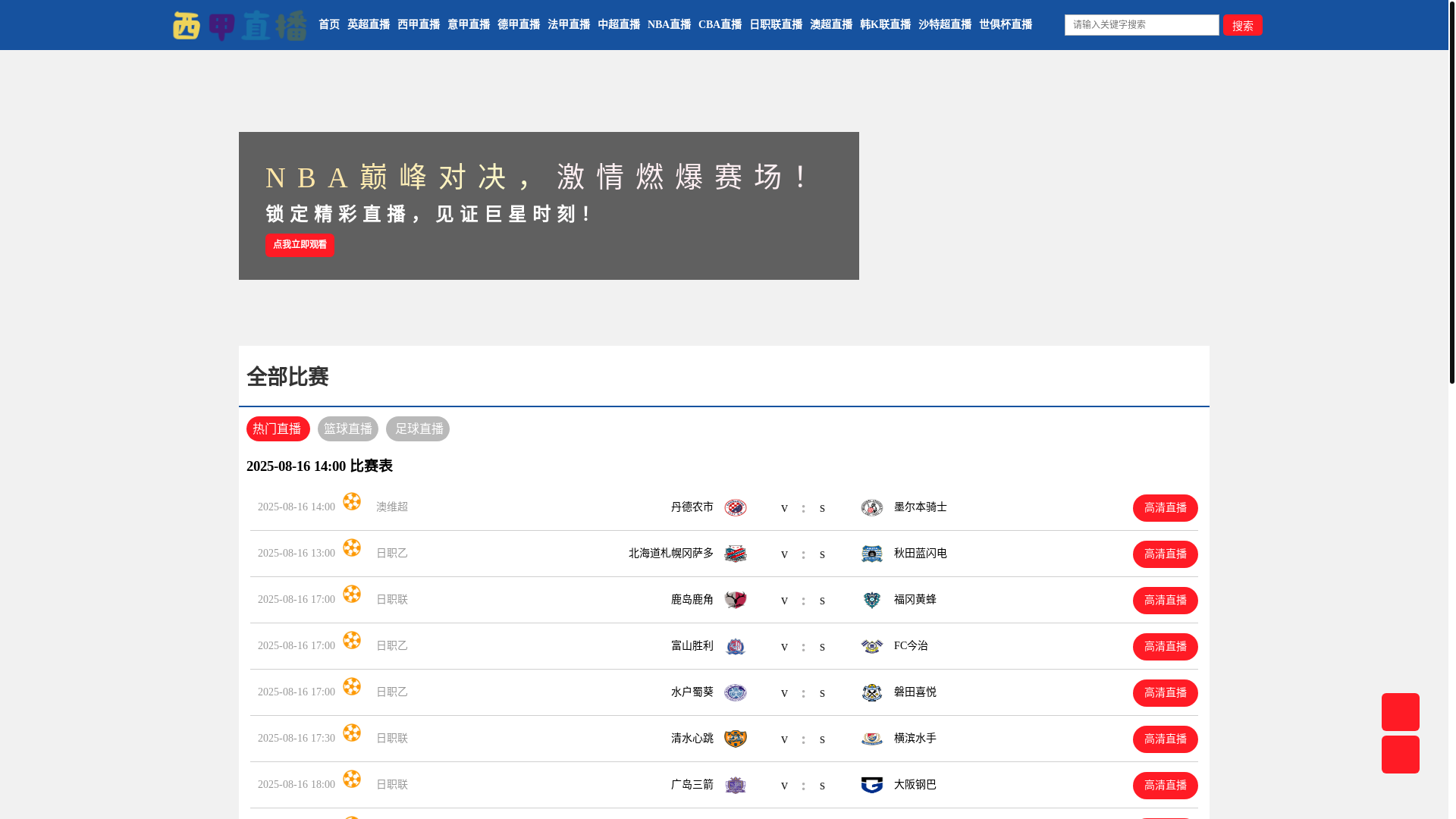Click 北海道札幌冈萨多 team name
Screen dimensions: 1456x819
(x=671, y=553)
